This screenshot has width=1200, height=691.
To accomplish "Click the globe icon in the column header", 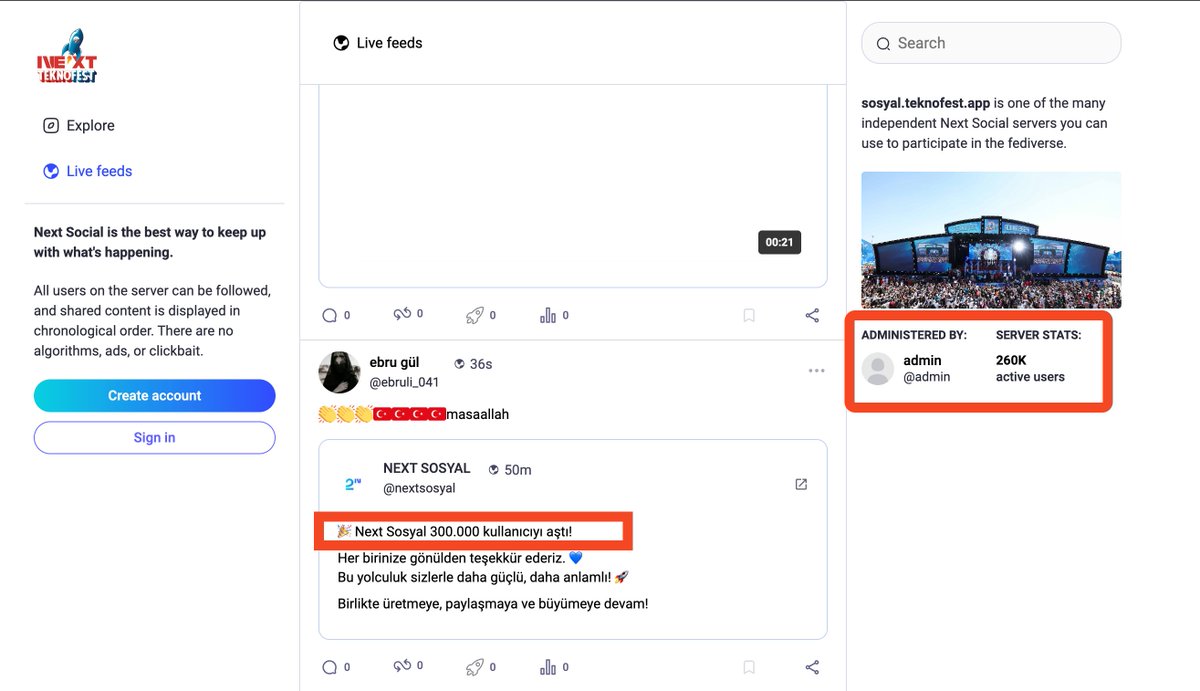I will [x=342, y=43].
